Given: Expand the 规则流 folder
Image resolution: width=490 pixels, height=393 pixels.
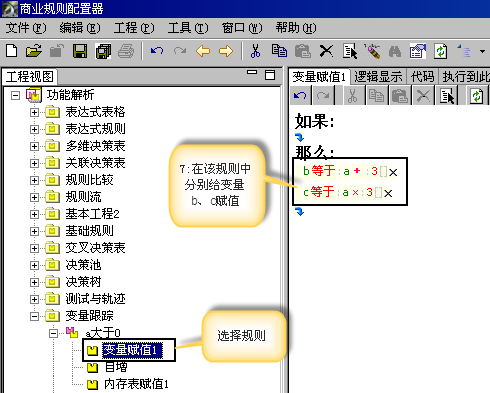Looking at the screenshot, I should point(34,197).
